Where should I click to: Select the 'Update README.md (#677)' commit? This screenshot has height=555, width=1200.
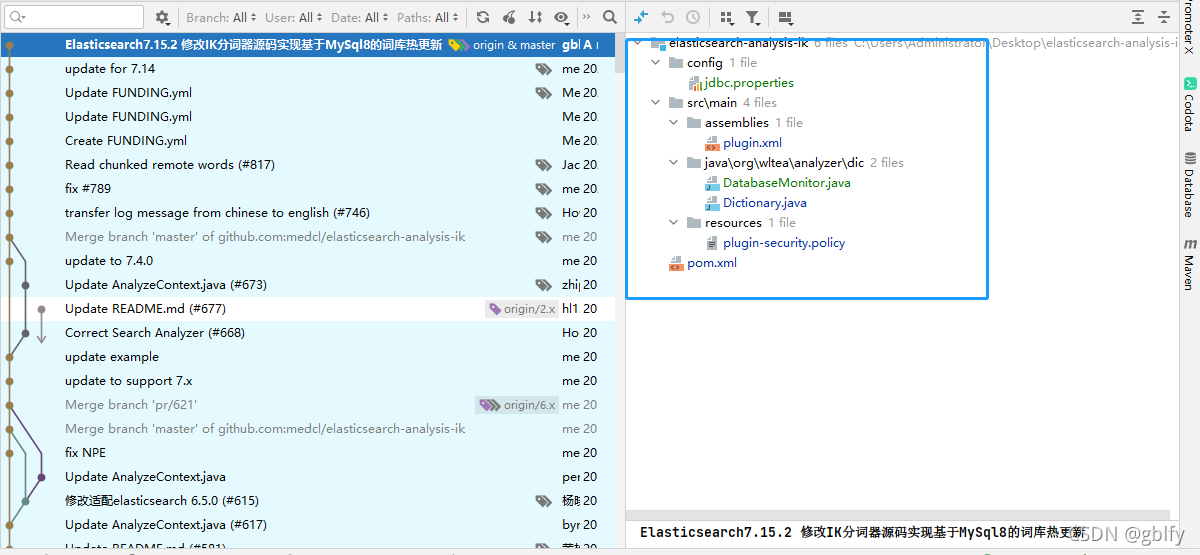[x=308, y=309]
